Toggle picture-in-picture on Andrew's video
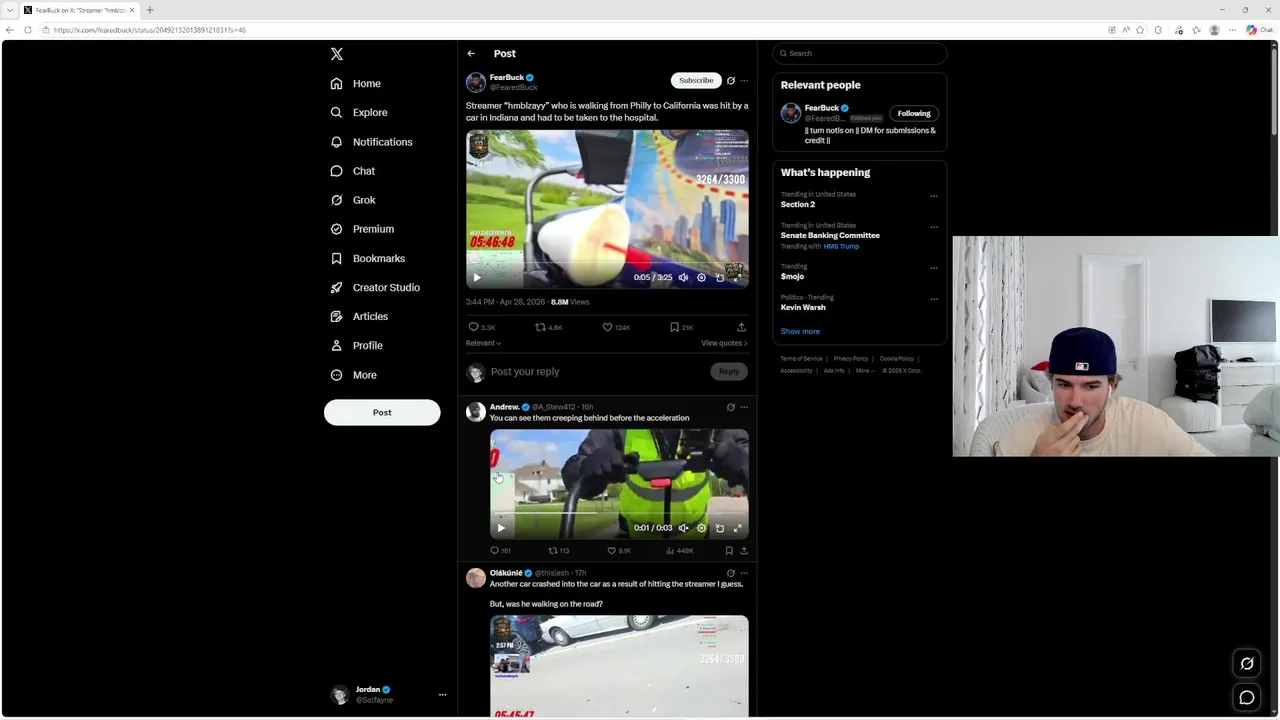1280x720 pixels. tap(719, 528)
